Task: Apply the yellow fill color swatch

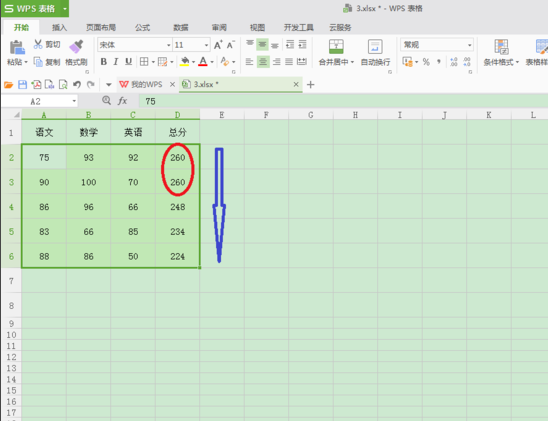Action: coord(185,62)
